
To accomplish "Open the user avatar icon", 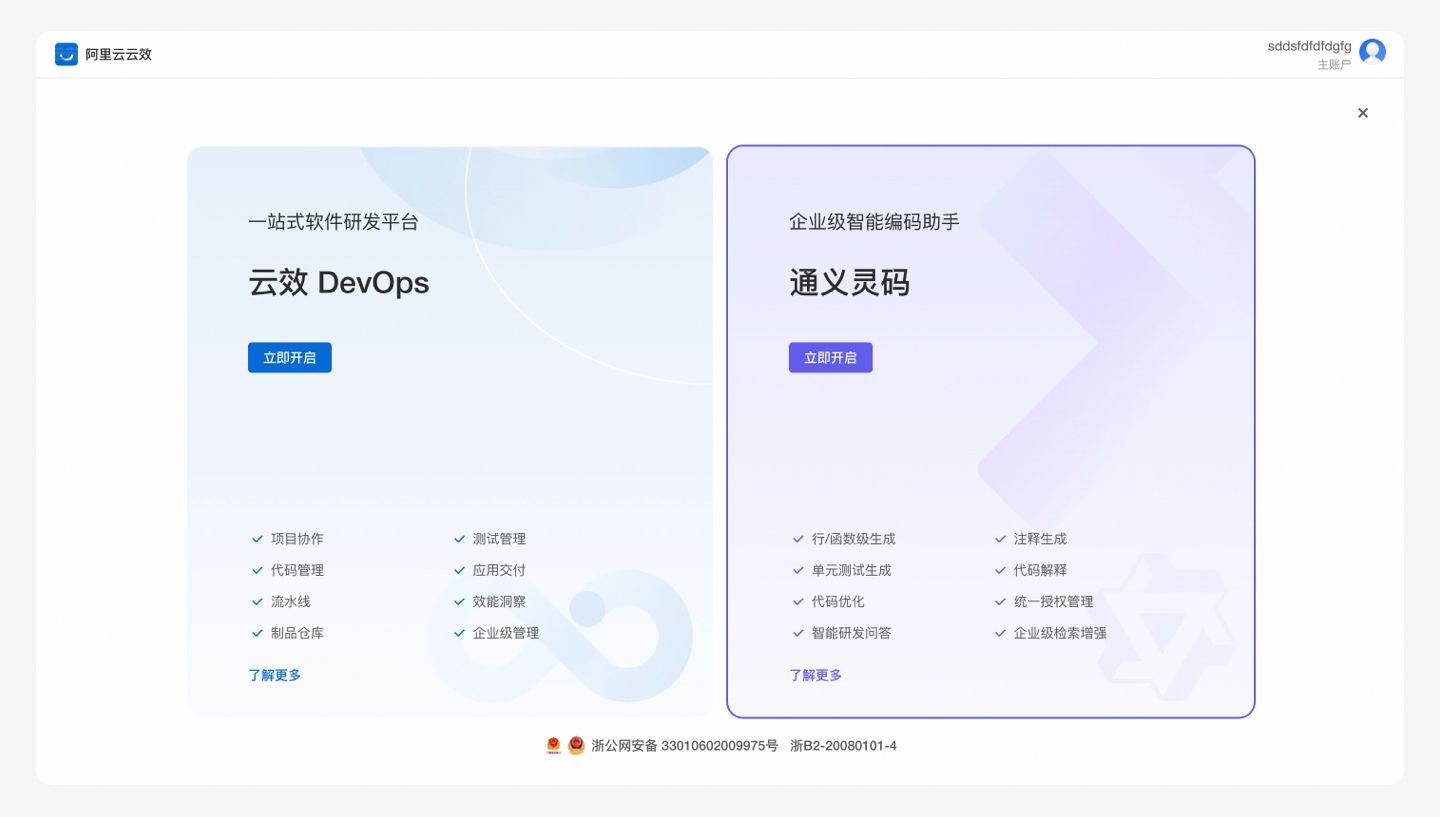I will pyautogui.click(x=1372, y=52).
